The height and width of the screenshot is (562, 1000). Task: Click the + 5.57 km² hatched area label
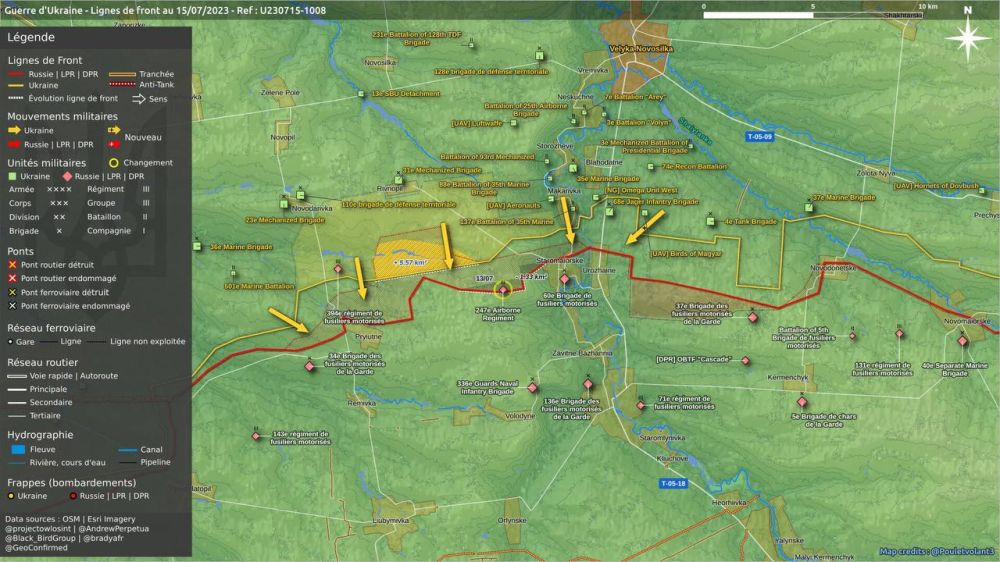(410, 262)
